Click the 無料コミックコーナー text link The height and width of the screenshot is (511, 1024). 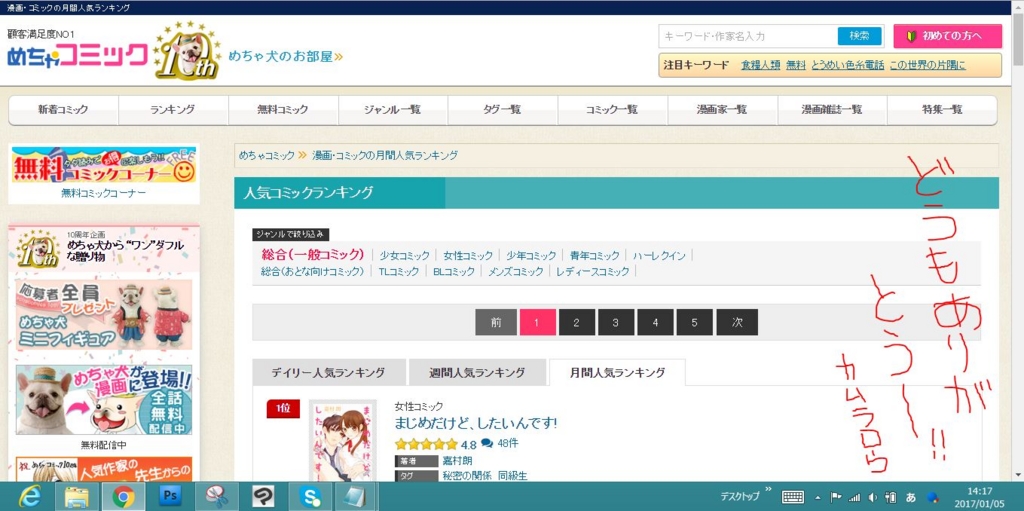(104, 193)
